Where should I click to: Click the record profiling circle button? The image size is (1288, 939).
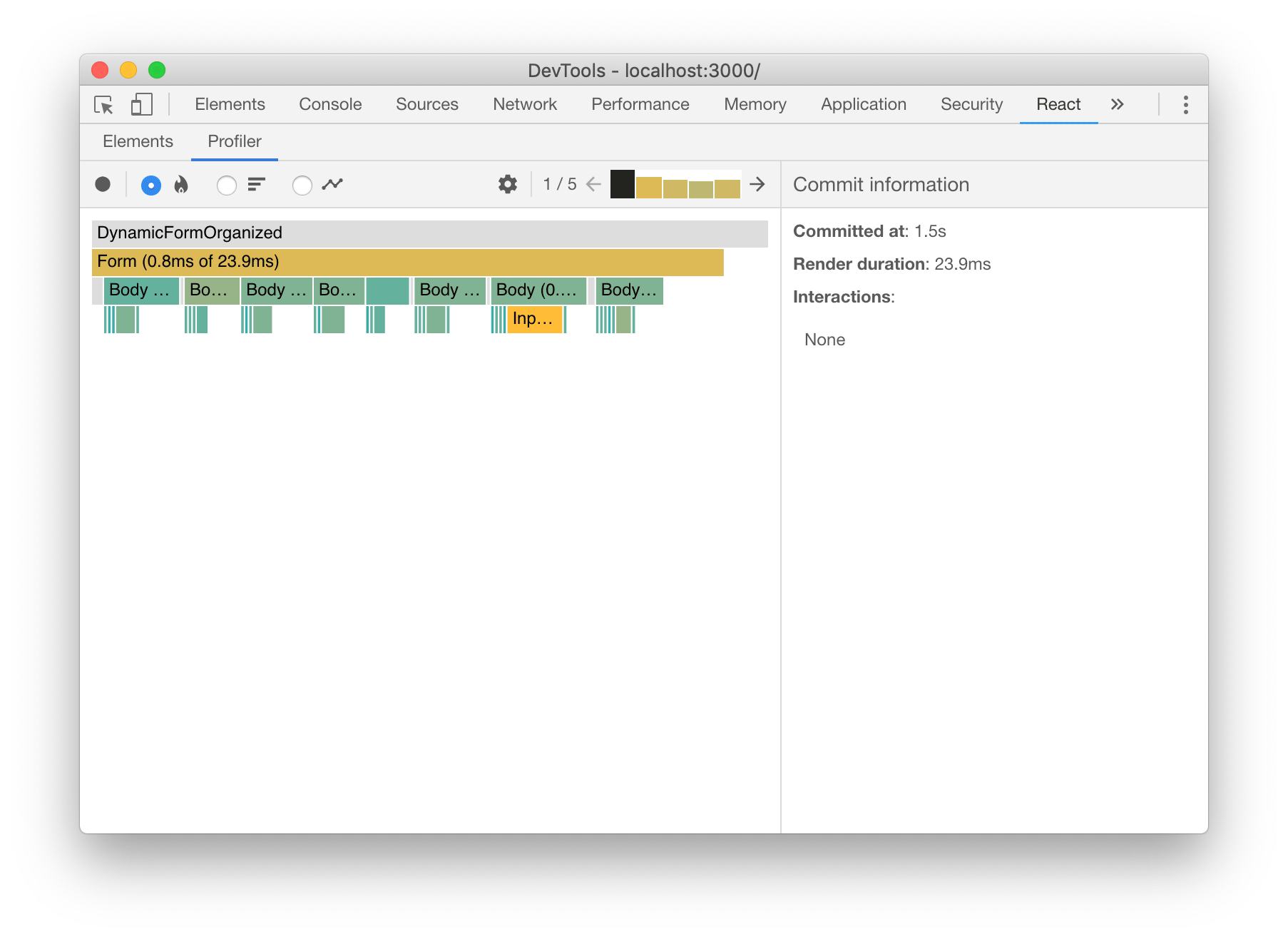103,184
